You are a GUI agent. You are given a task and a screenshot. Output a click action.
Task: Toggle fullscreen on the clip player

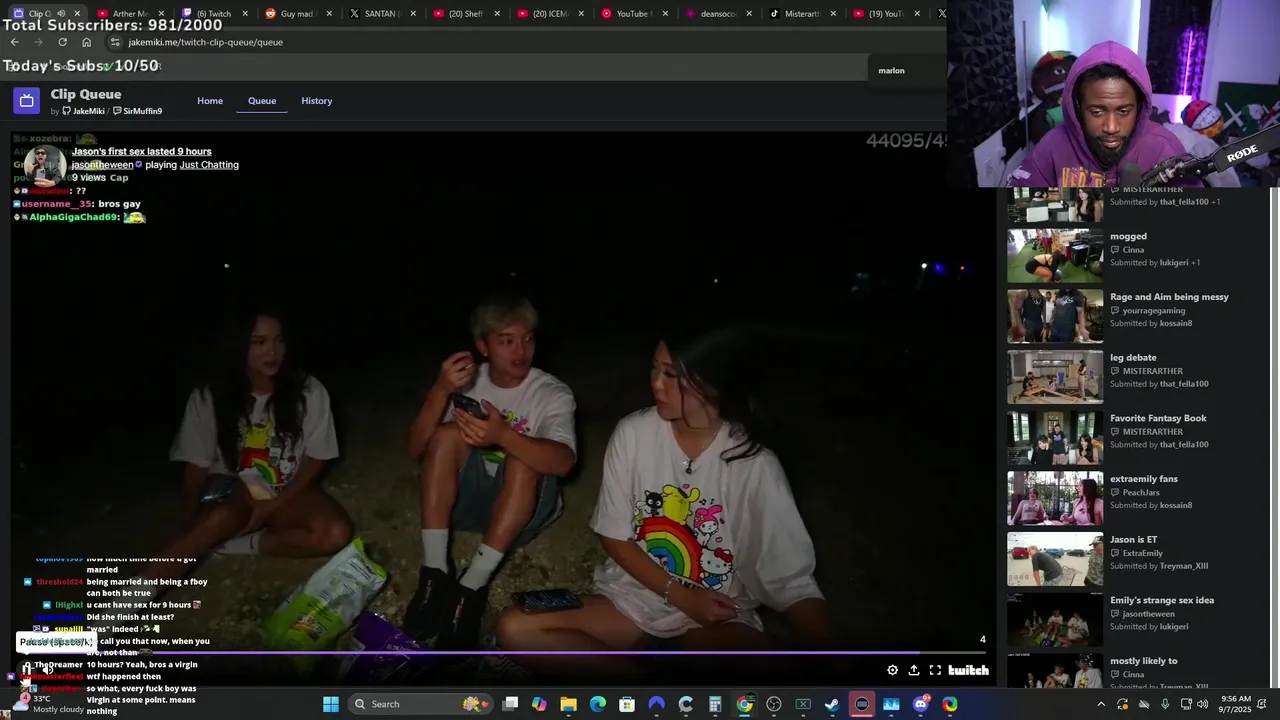[x=935, y=671]
